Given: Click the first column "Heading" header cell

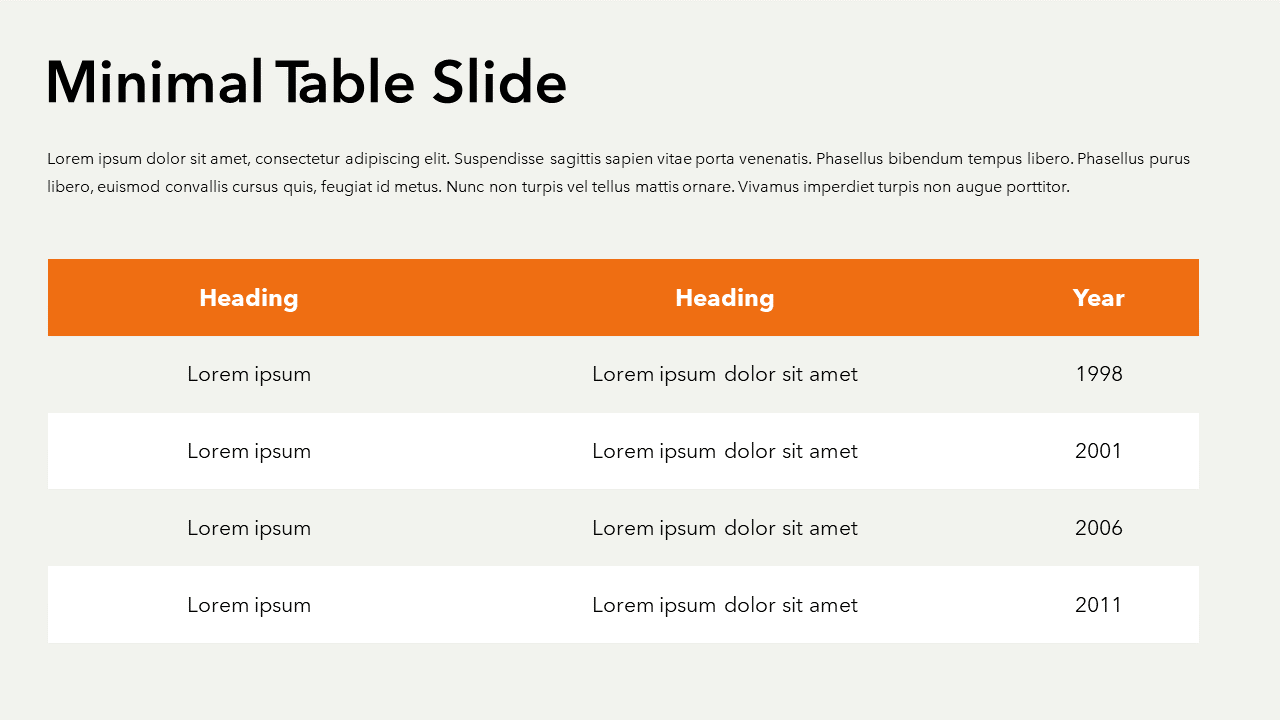Looking at the screenshot, I should tap(249, 298).
